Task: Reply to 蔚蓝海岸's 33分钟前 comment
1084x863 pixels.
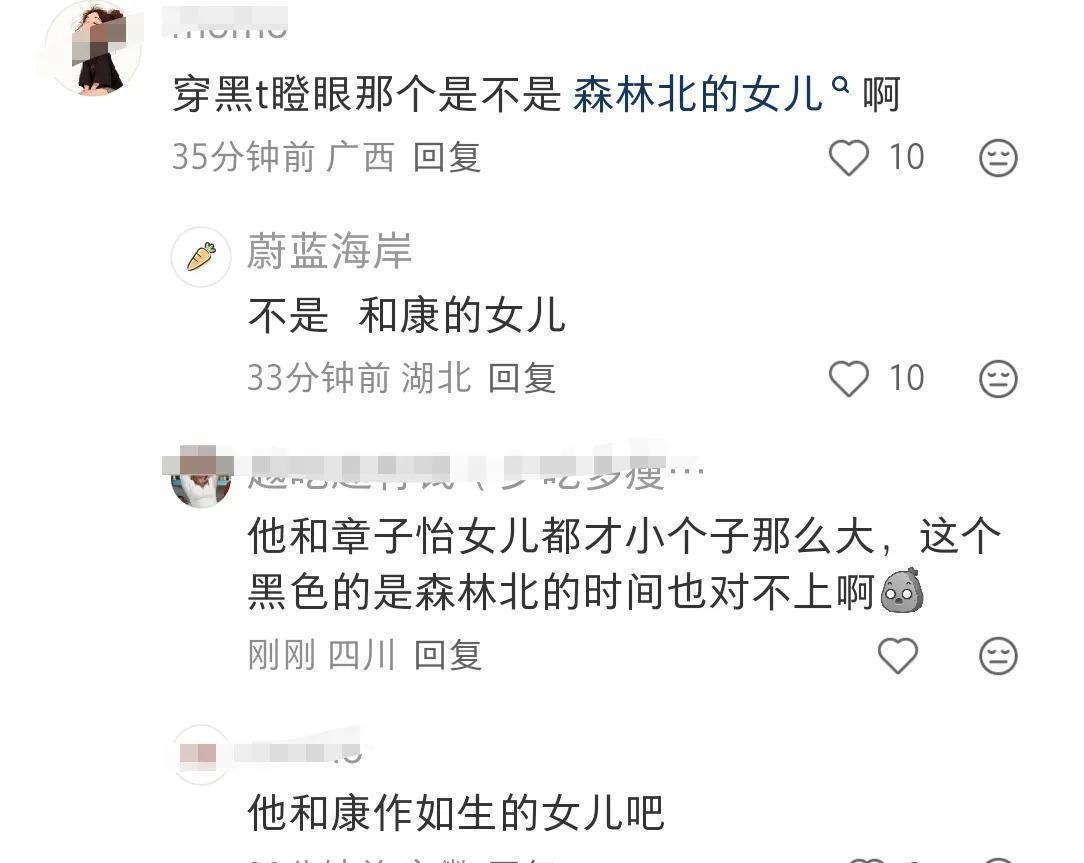Action: 522,378
